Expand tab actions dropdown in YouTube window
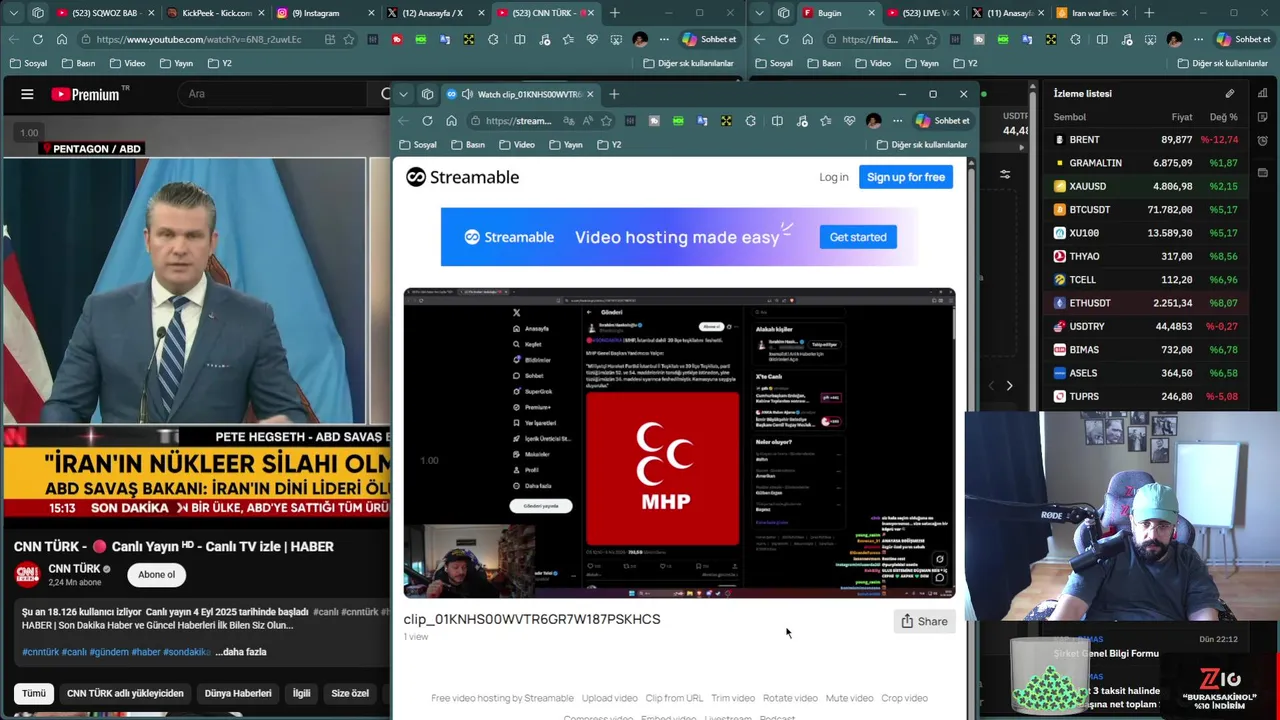Viewport: 1280px width, 720px height. pyautogui.click(x=13, y=13)
